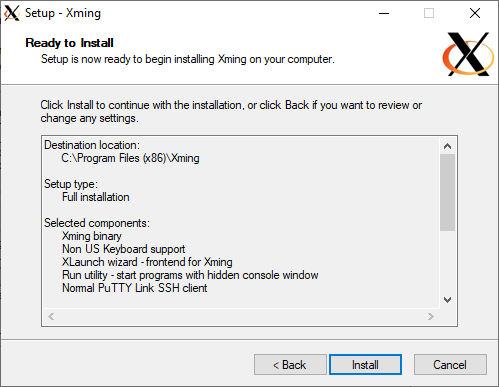Click the scroll up arrow in summary box

point(447,146)
